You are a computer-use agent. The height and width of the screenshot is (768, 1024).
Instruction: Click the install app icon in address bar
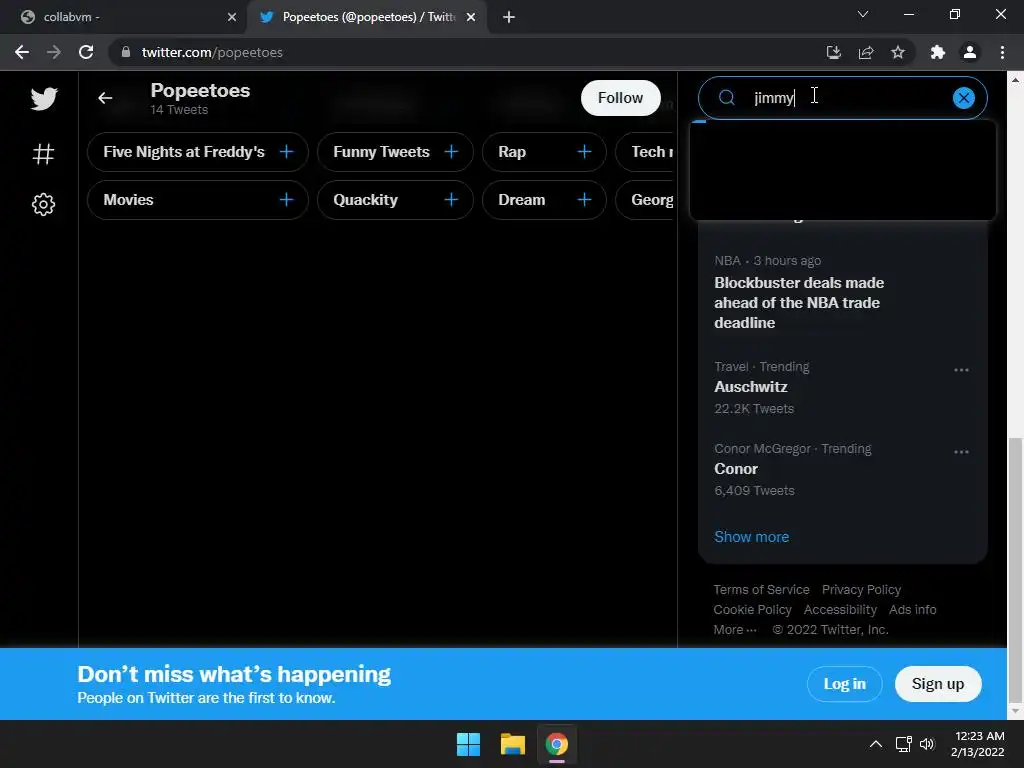coord(834,52)
